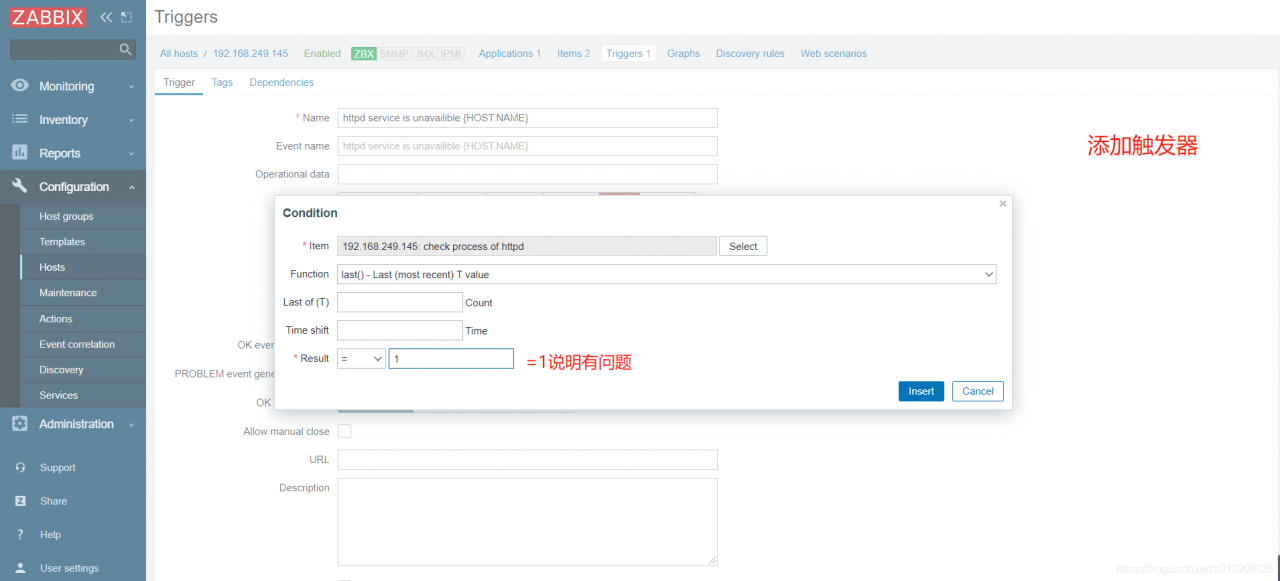
Task: Click the Description text area
Action: (528, 522)
